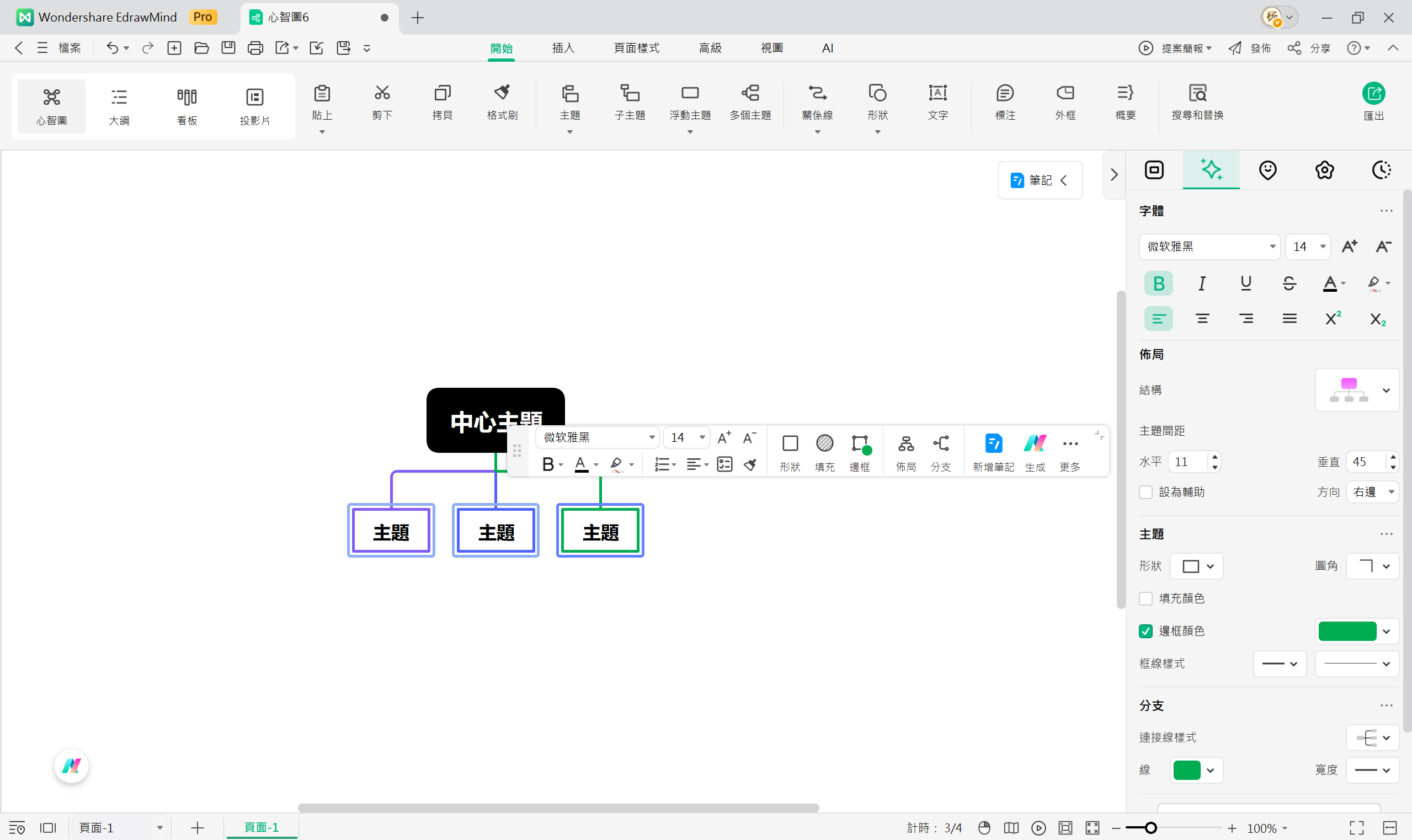Switch to the Page Style (頁面樣式) tab
1412x840 pixels.
636,48
